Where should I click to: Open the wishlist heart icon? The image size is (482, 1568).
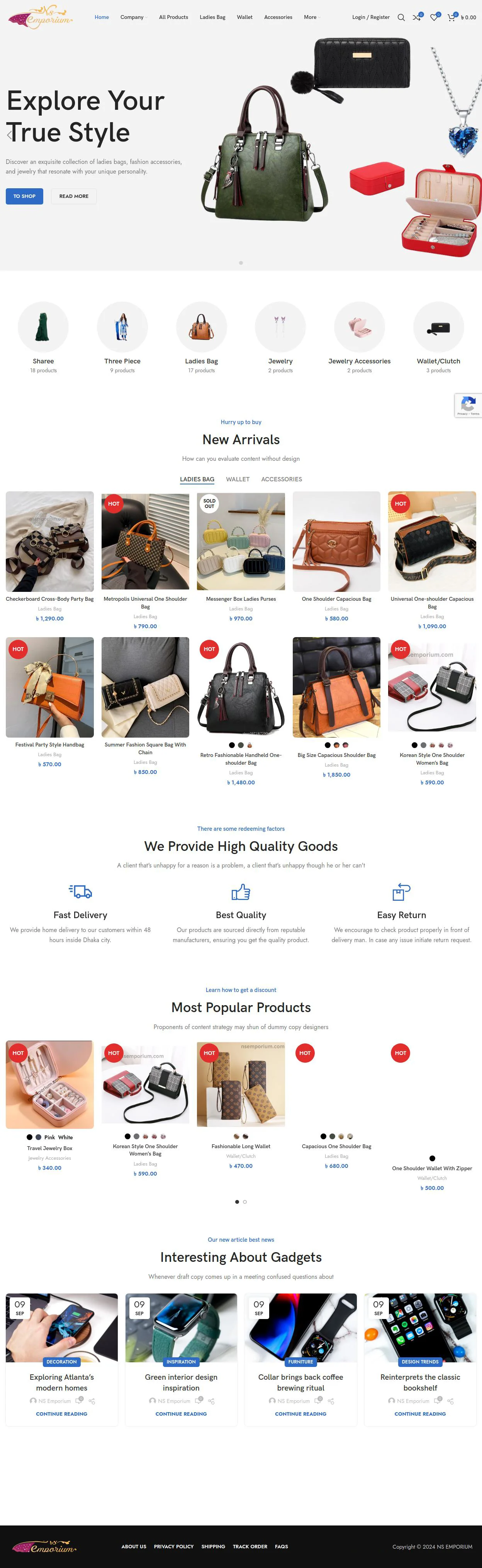pyautogui.click(x=434, y=17)
